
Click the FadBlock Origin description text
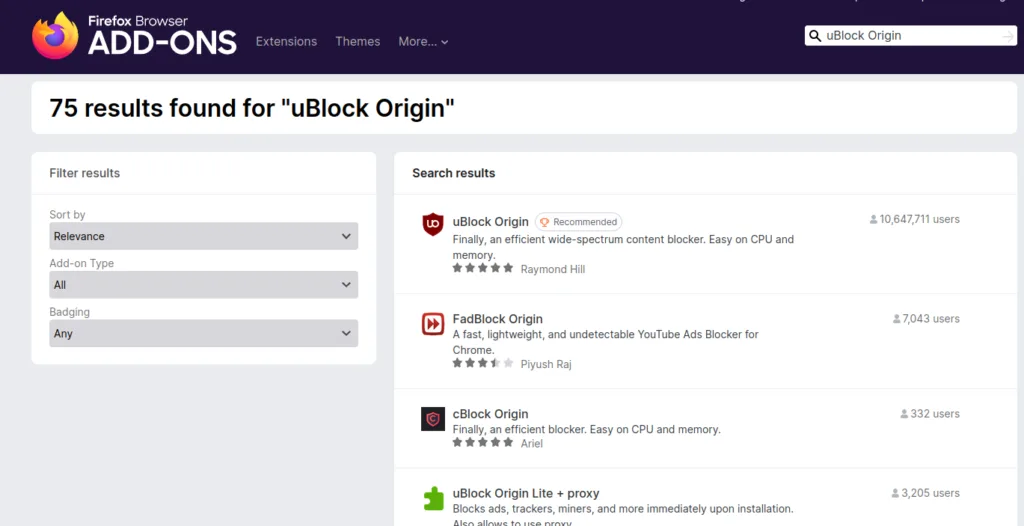[605, 342]
